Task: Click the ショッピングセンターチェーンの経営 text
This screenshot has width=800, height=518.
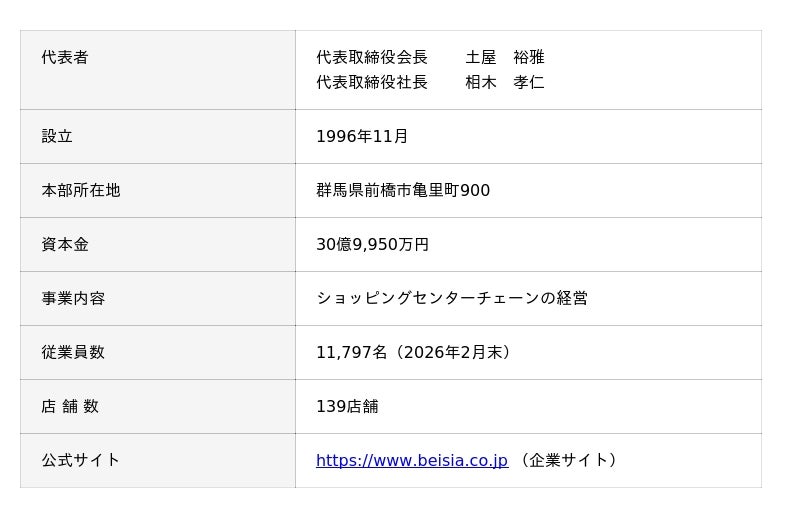Action: [x=452, y=298]
